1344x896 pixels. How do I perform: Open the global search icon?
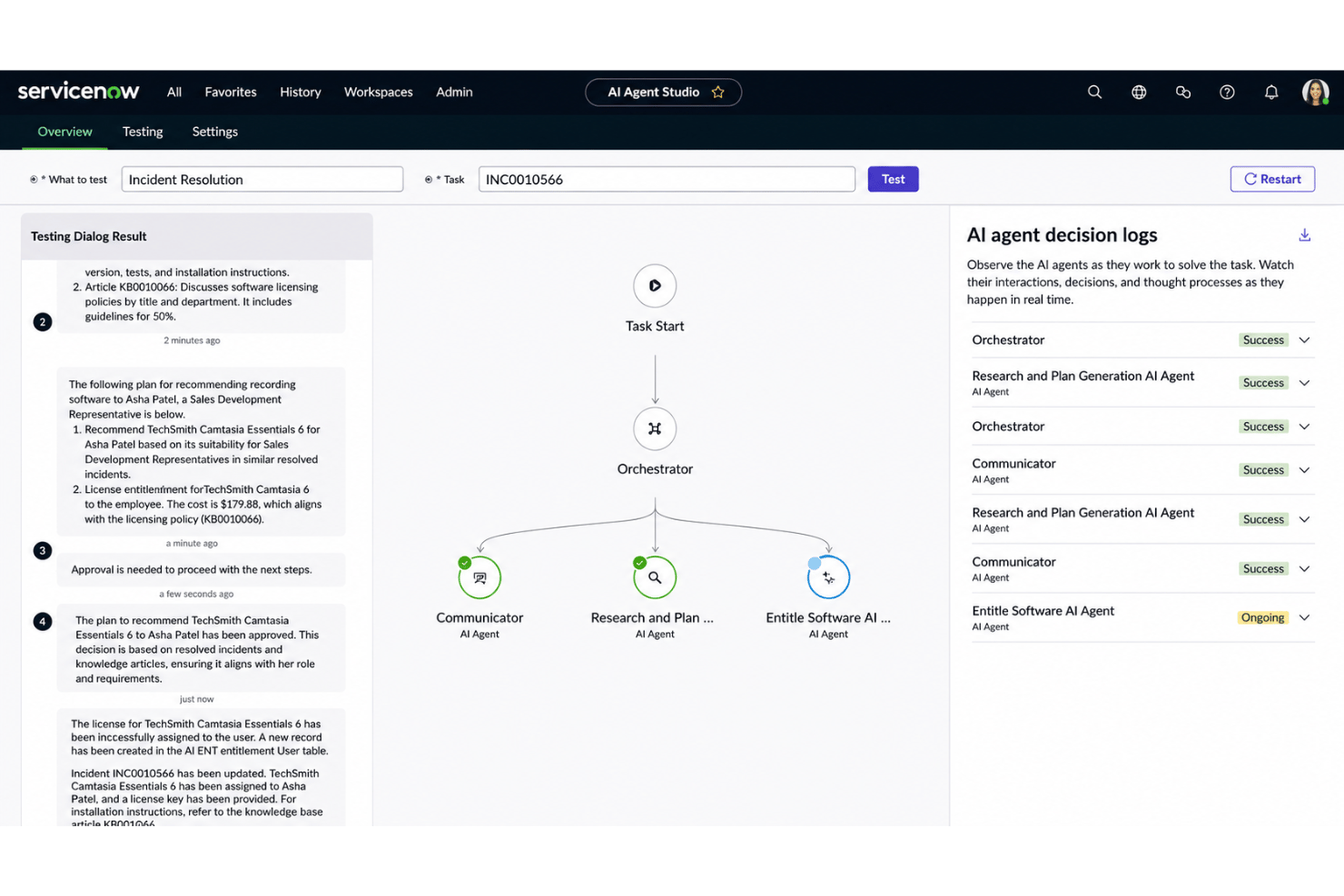click(1094, 92)
